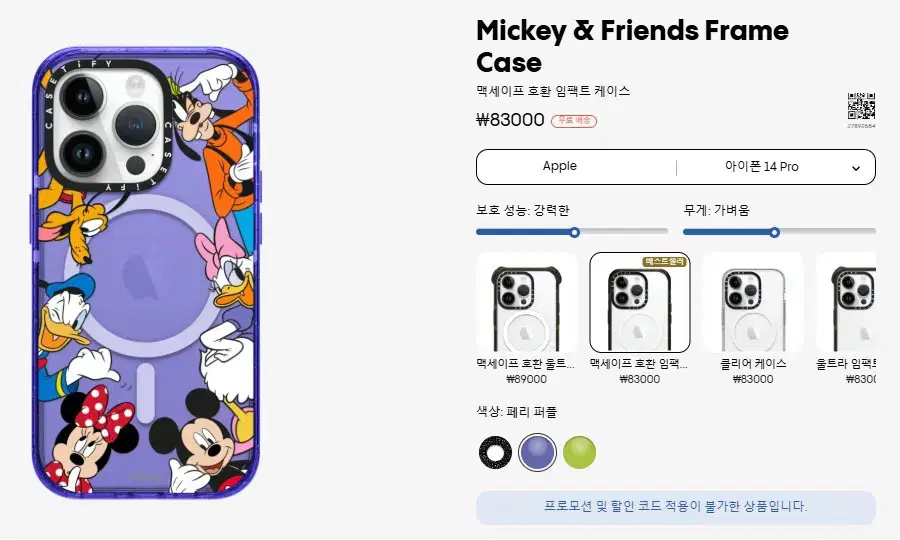This screenshot has height=540, width=900.
Task: Click the MagSafe Impact case subtitle text
Action: 553,91
